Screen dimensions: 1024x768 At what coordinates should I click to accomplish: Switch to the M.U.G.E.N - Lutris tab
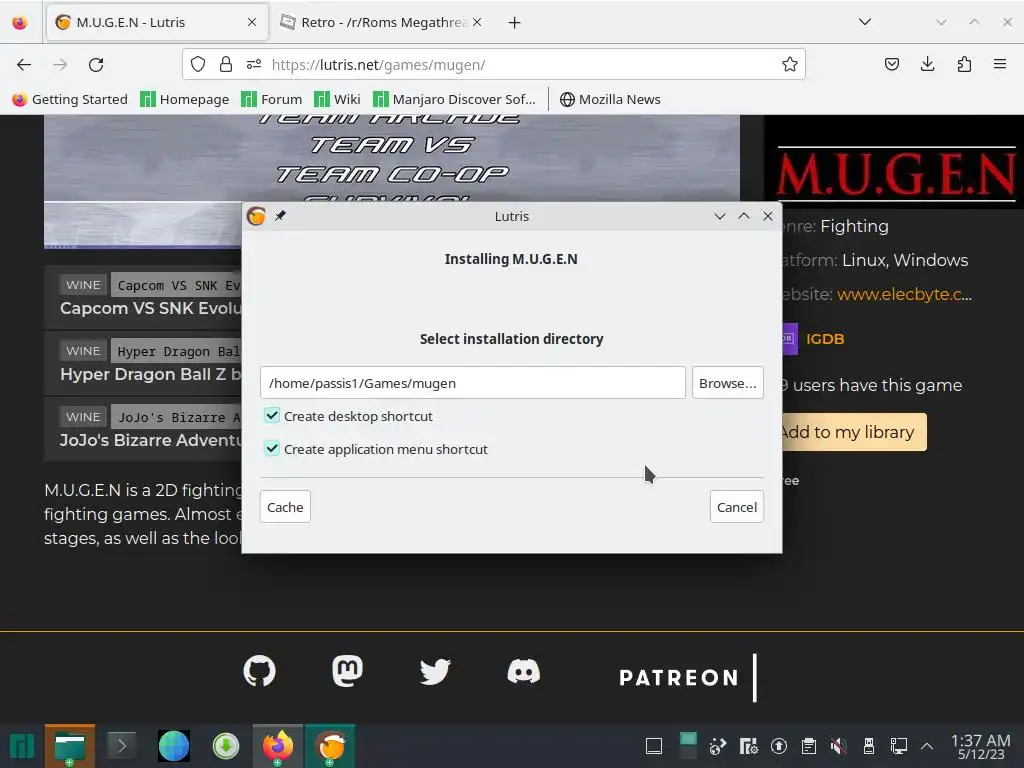tap(157, 22)
